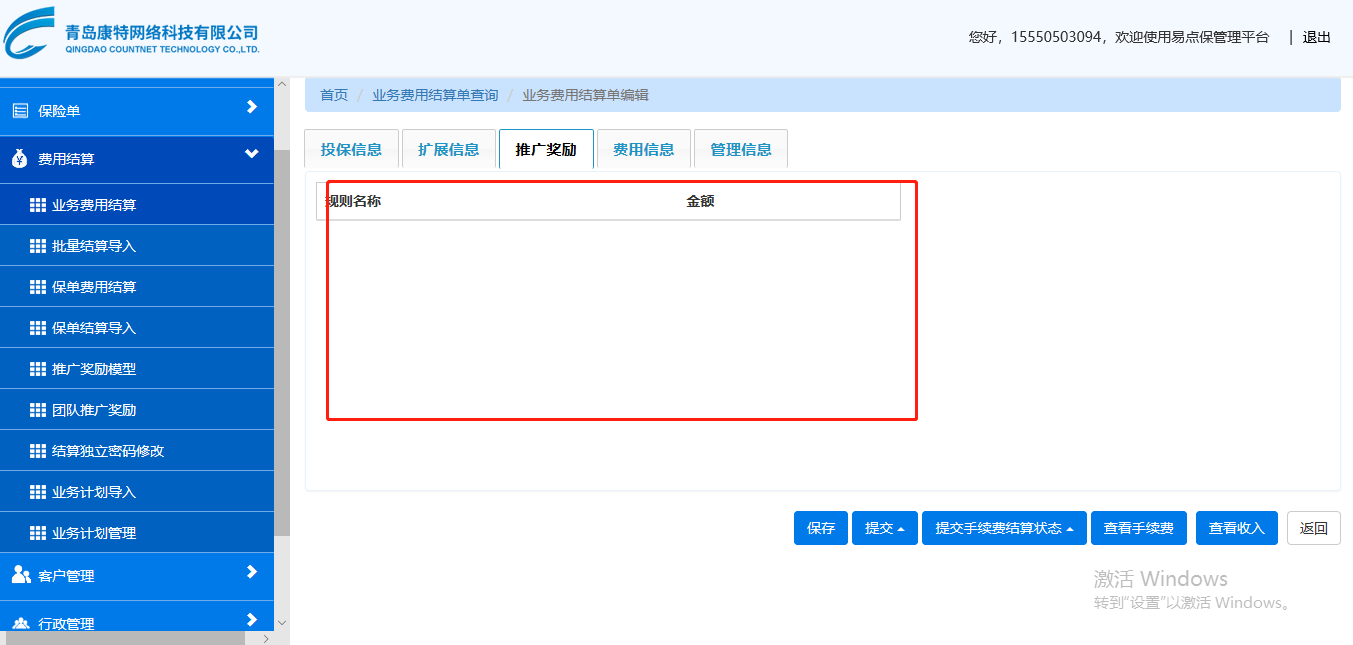The width and height of the screenshot is (1353, 645).
Task: Expand the 保险单 menu chevron
Action: pos(252,107)
